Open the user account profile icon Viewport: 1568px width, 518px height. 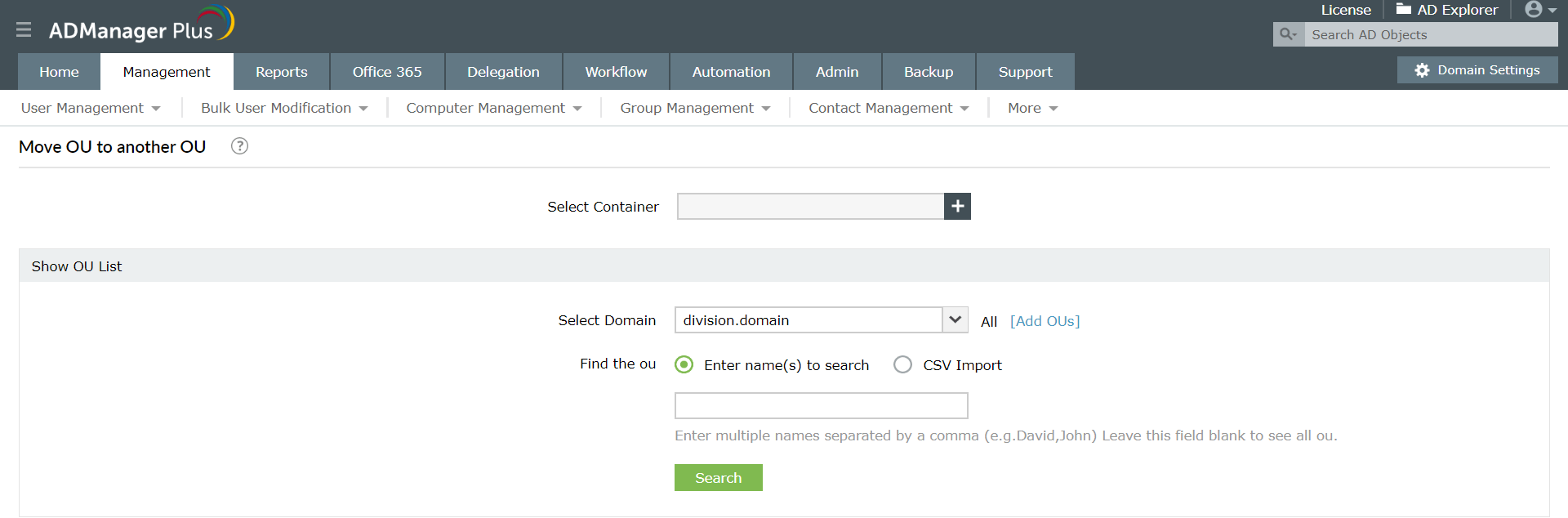(1535, 10)
